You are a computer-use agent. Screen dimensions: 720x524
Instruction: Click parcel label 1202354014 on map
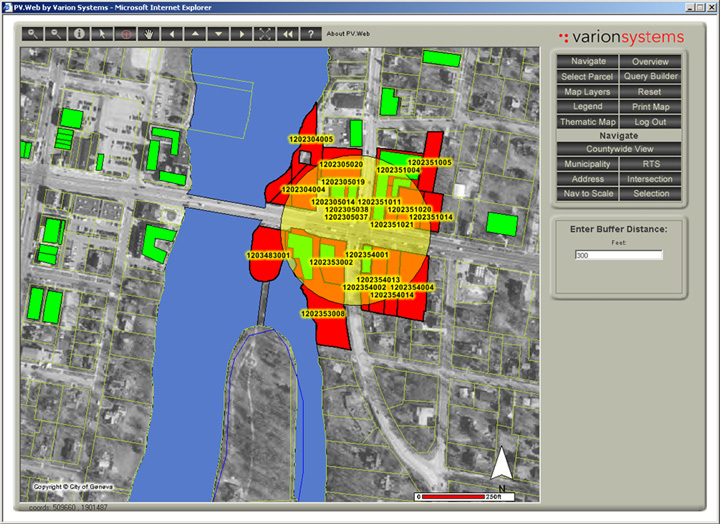pyautogui.click(x=392, y=295)
